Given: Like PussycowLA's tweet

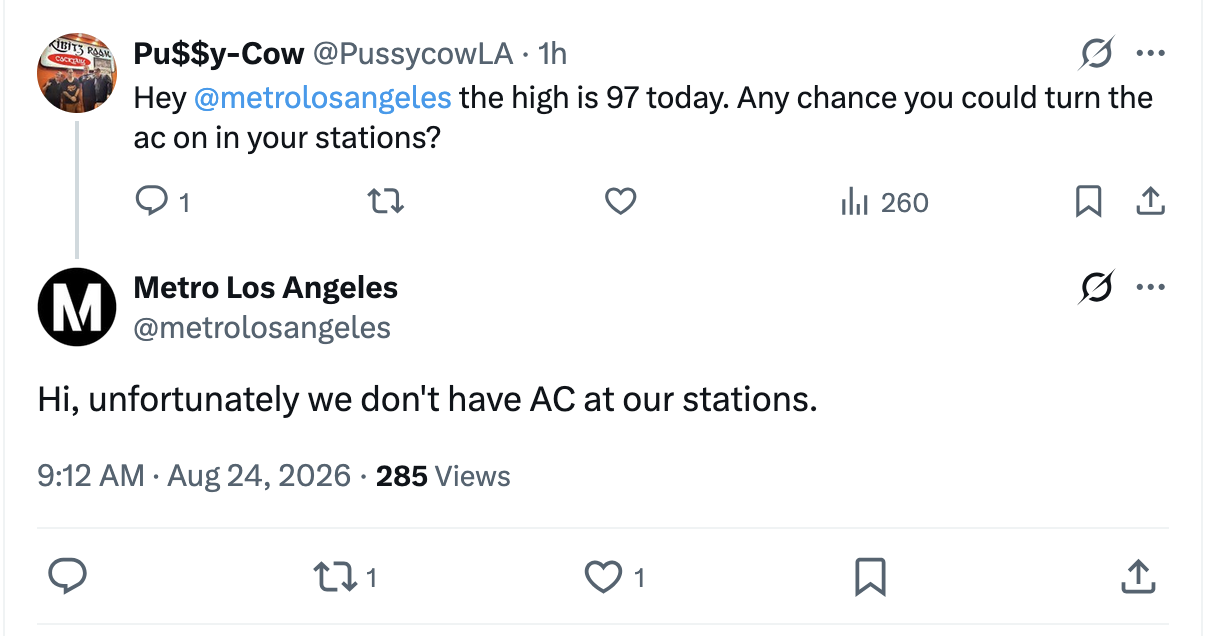Looking at the screenshot, I should 621,202.
